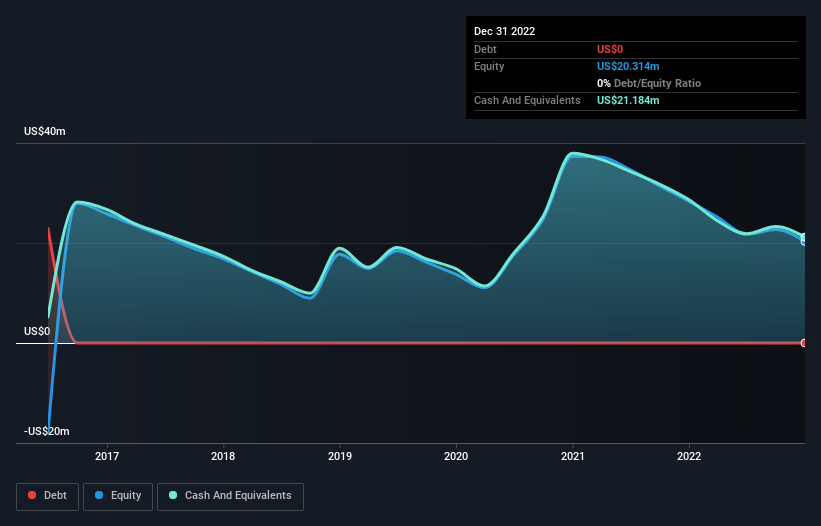
Task: Toggle the Debt legend button
Action: pos(48,496)
